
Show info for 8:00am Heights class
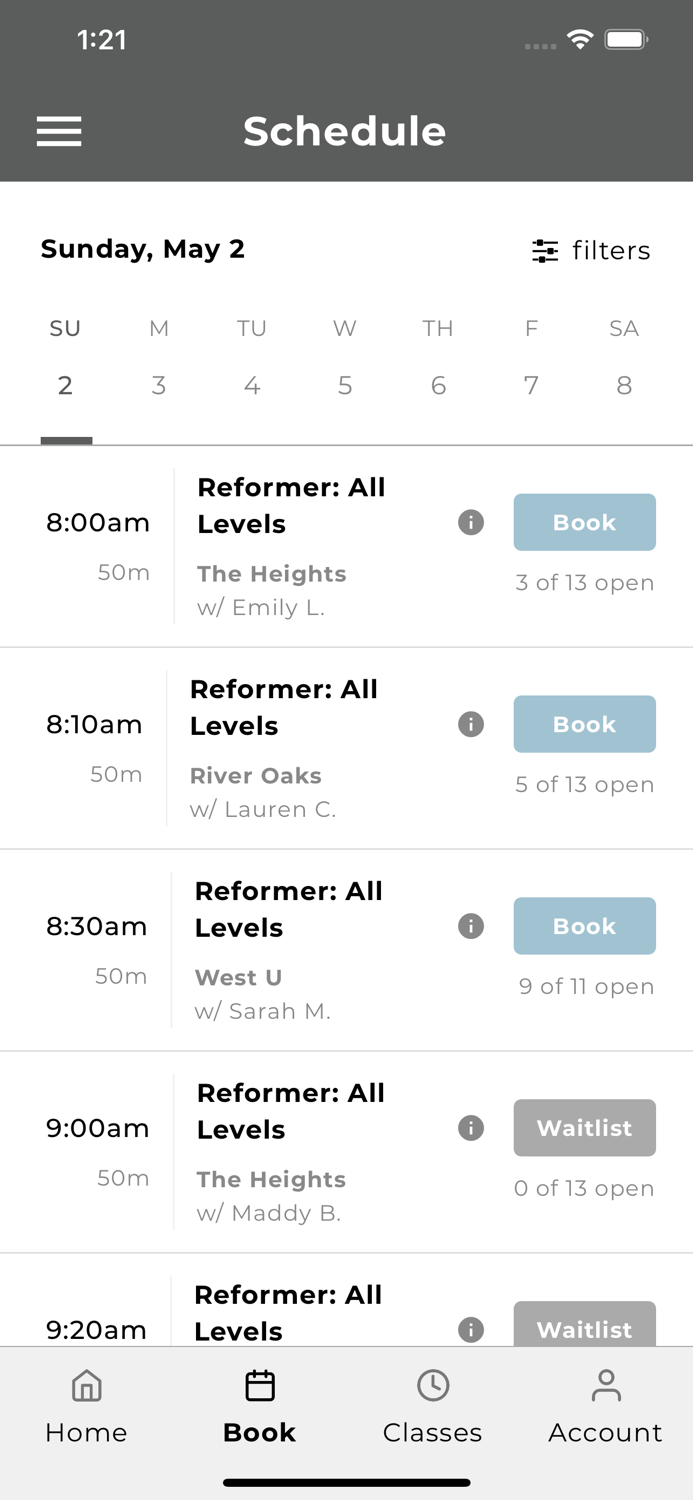471,522
